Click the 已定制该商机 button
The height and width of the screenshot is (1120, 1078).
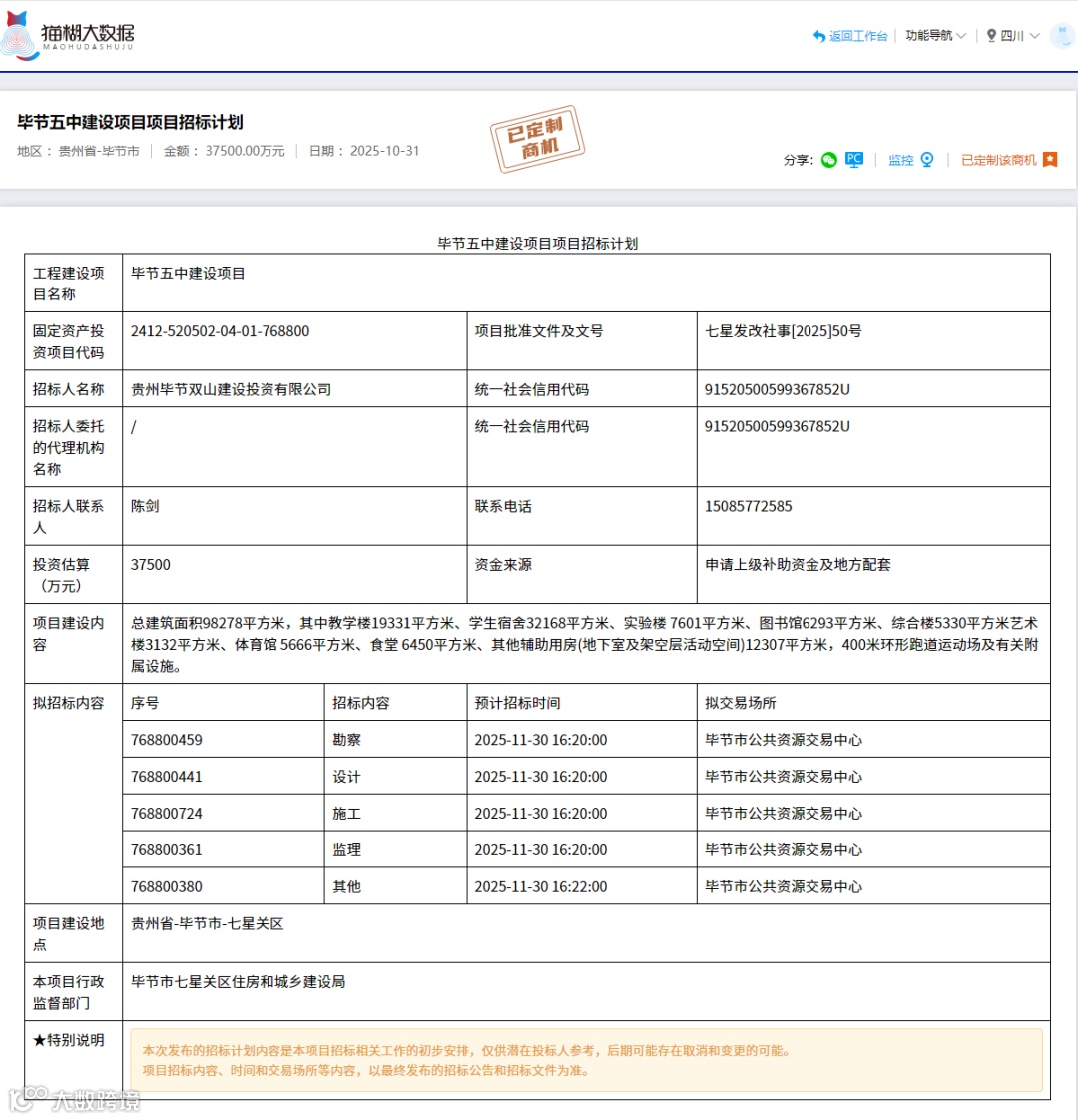coord(999,160)
